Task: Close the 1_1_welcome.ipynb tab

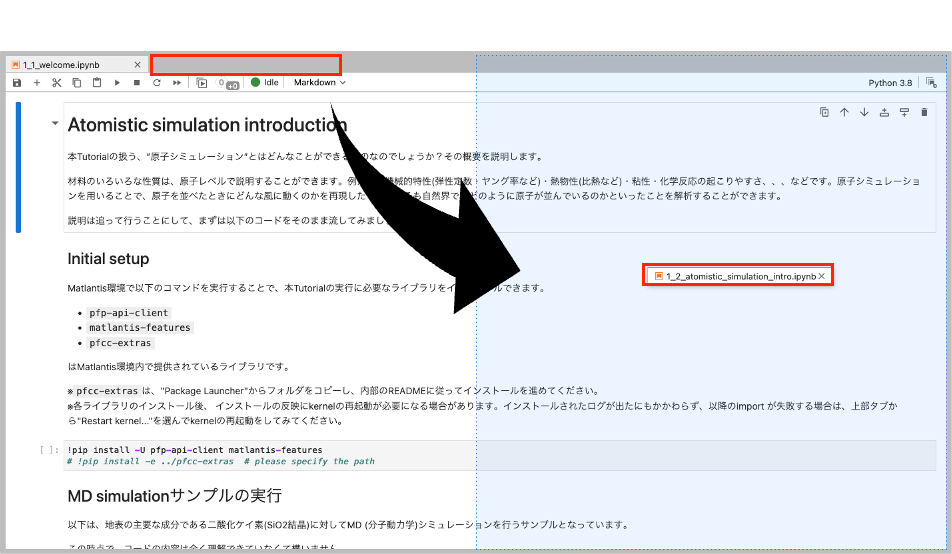Action: [x=137, y=65]
